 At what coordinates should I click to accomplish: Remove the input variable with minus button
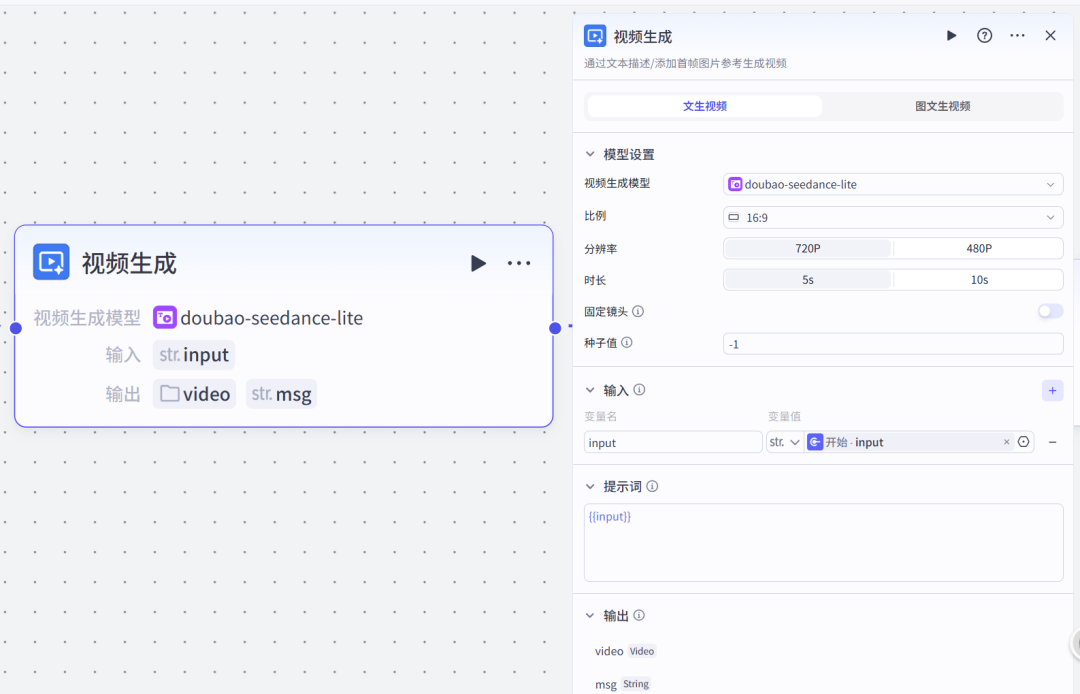[1052, 442]
